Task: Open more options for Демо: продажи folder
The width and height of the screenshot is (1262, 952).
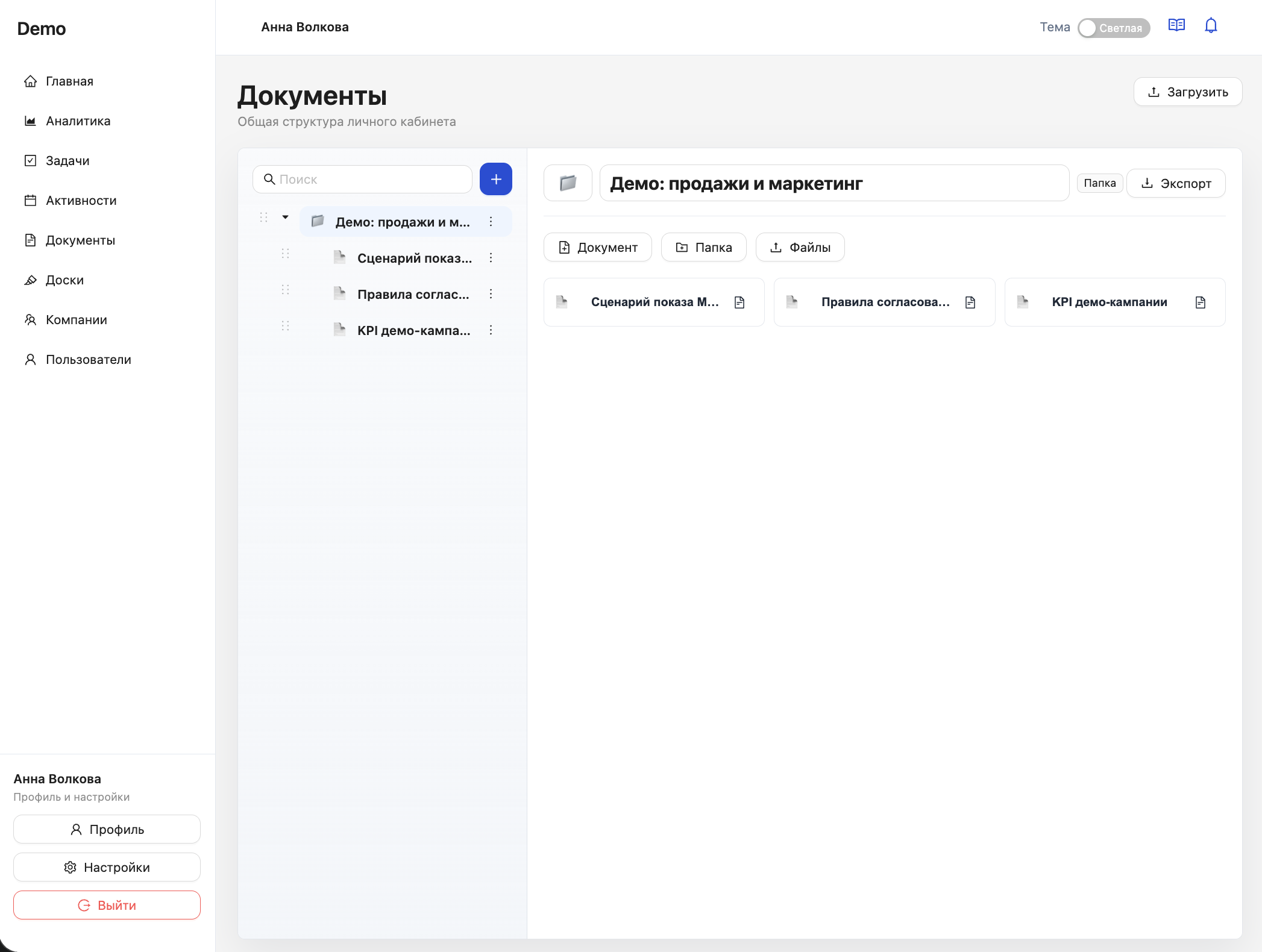Action: pos(491,222)
